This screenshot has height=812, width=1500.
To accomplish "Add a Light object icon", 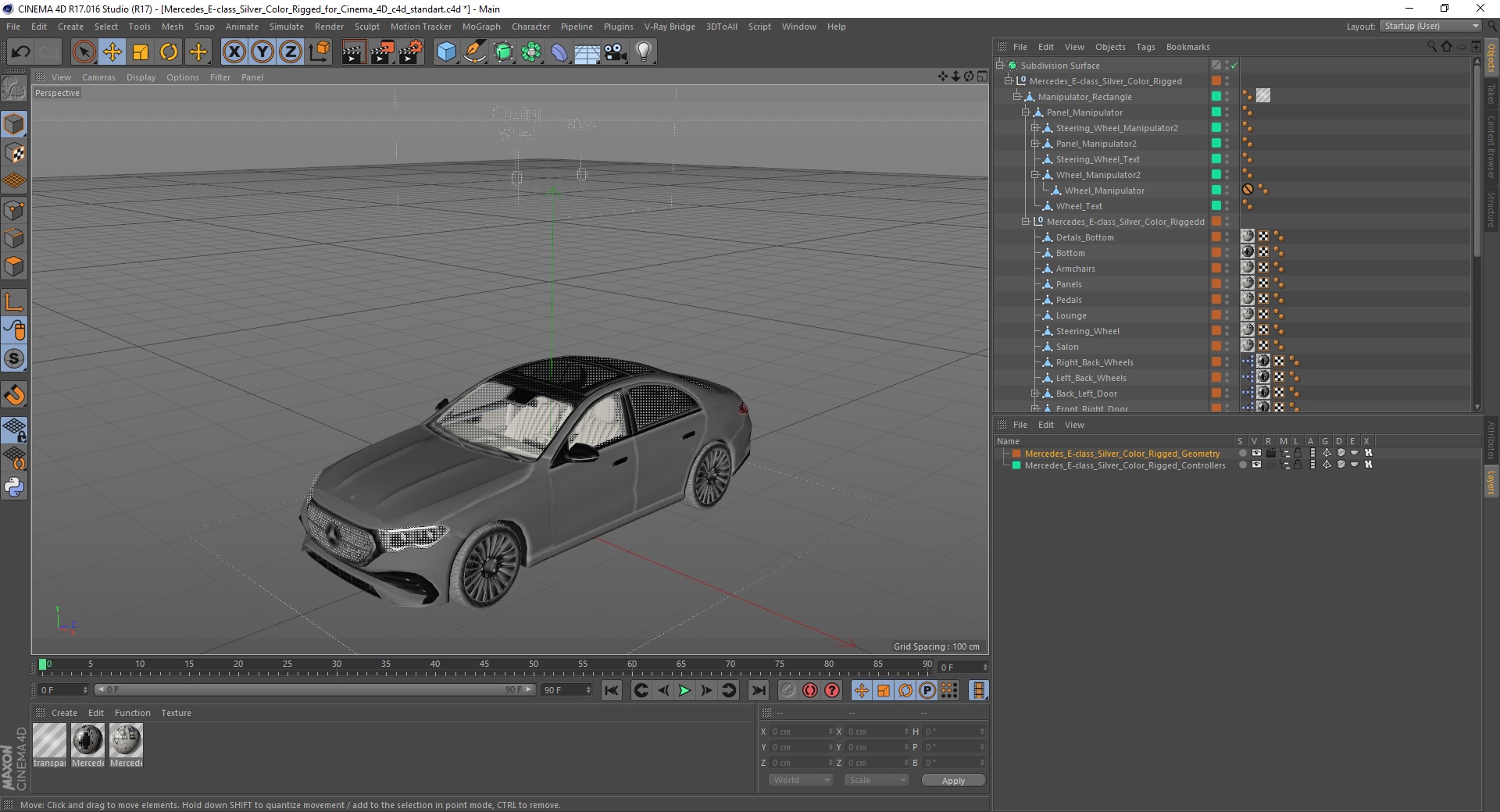I will pos(644,52).
